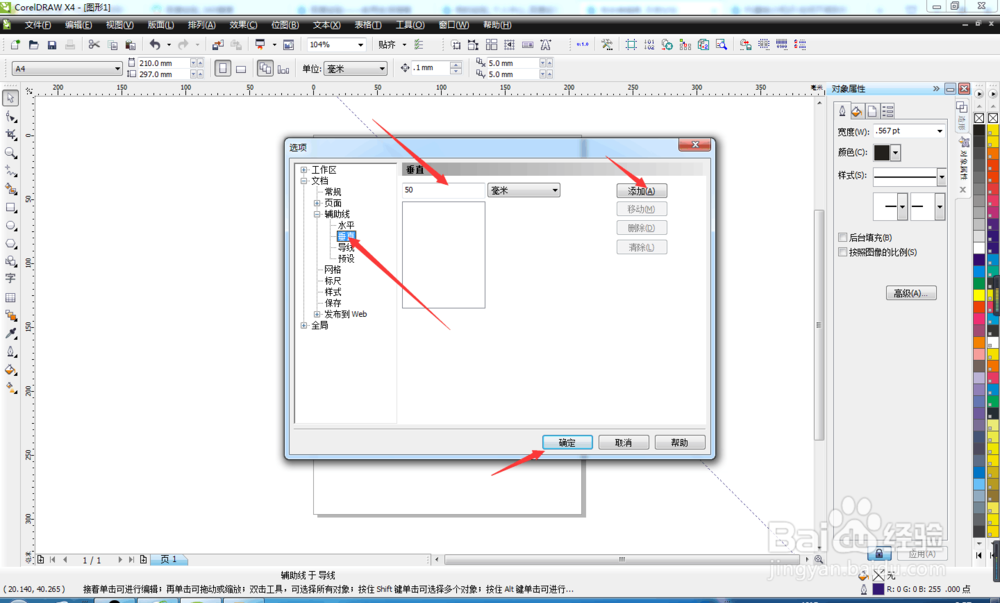Click the Open file folder icon
Screen dimensions: 1000x603
[x=34, y=45]
